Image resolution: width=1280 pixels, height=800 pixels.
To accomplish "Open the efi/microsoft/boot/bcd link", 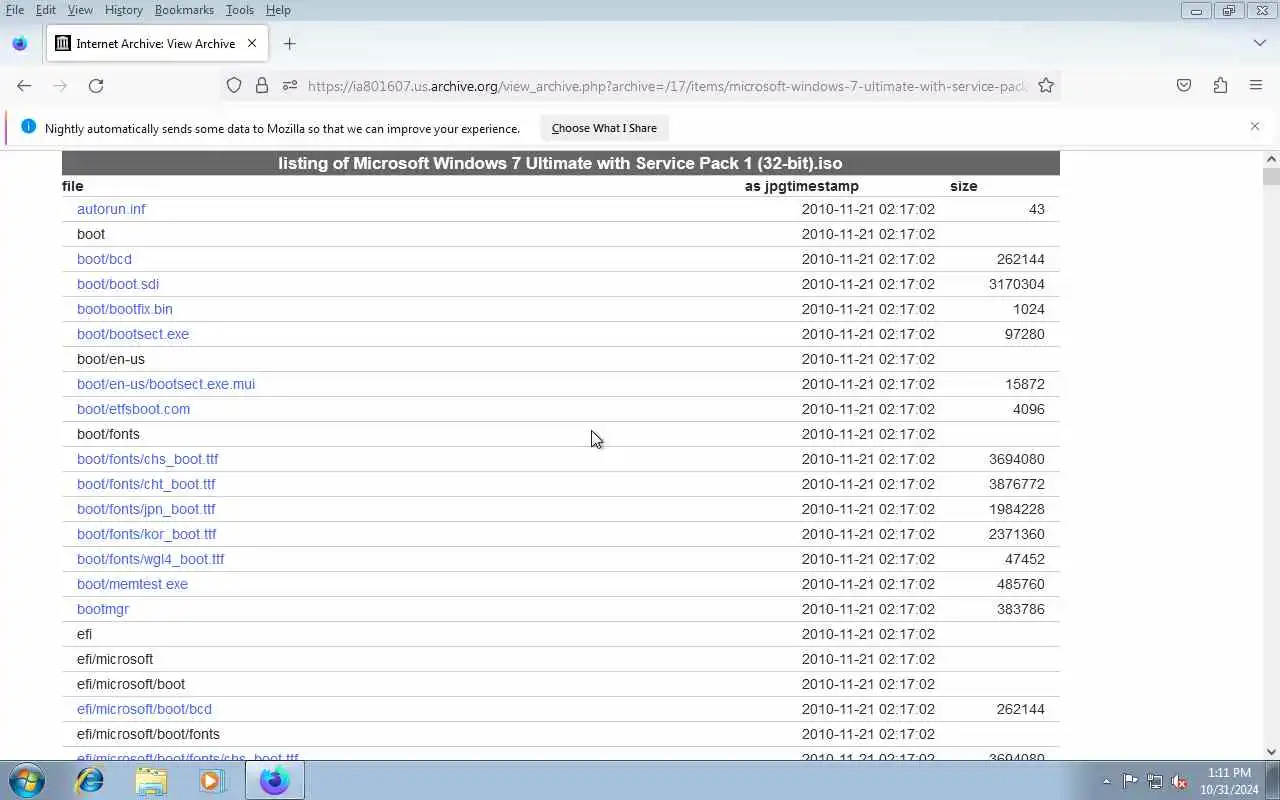I will coord(144,709).
